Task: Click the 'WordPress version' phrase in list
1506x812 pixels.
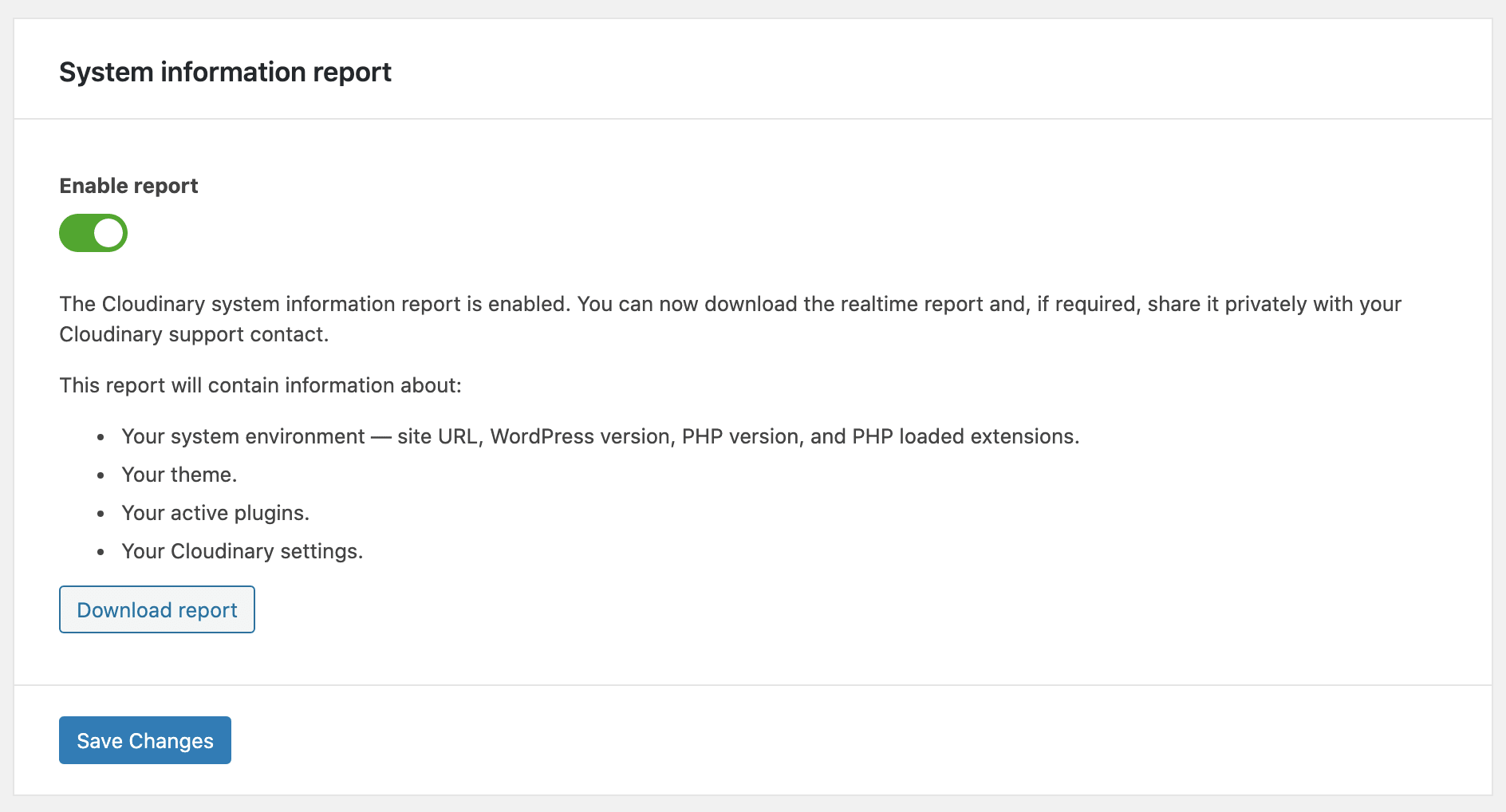Action: (x=580, y=436)
